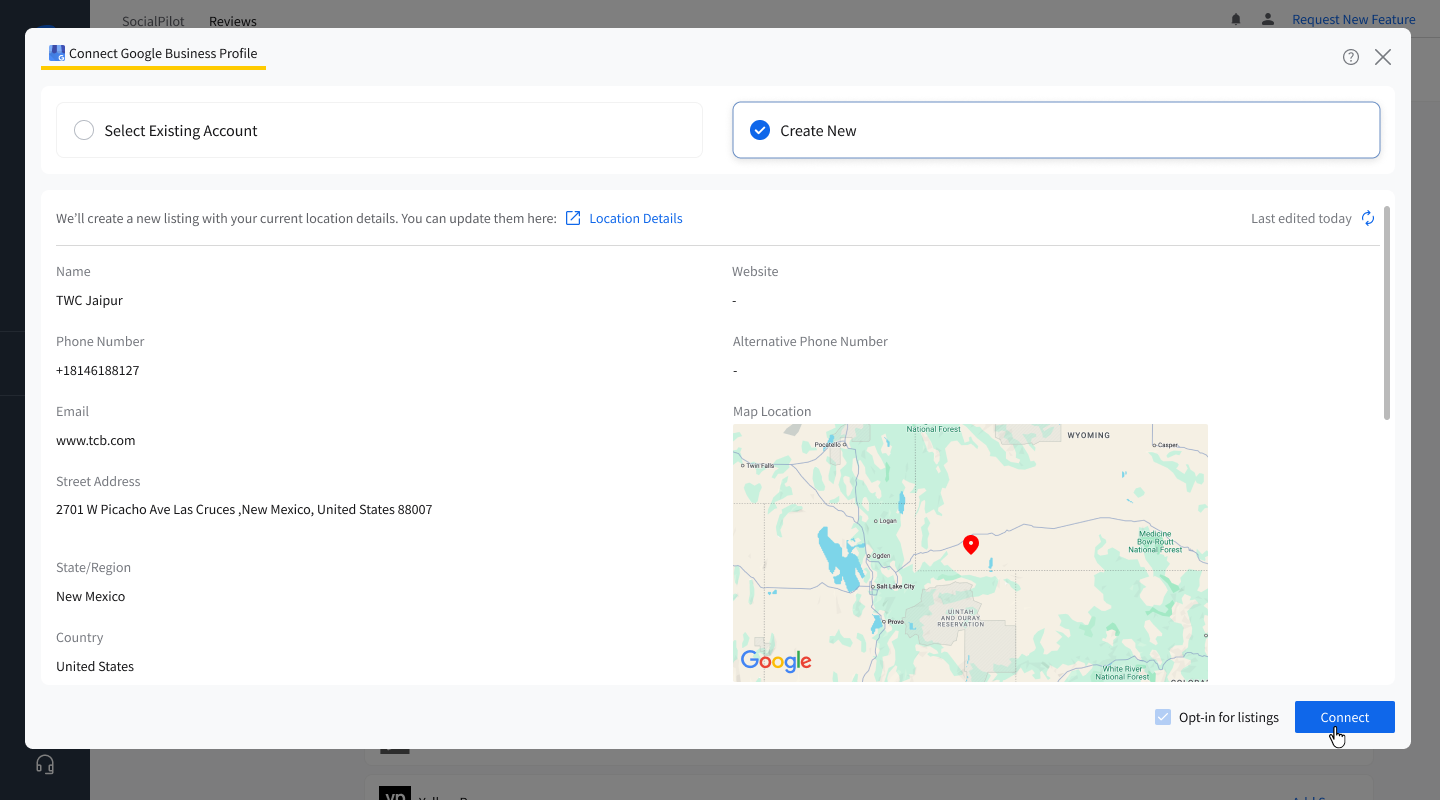Click the name value TWC Jaipur
This screenshot has height=800, width=1440.
(x=90, y=300)
